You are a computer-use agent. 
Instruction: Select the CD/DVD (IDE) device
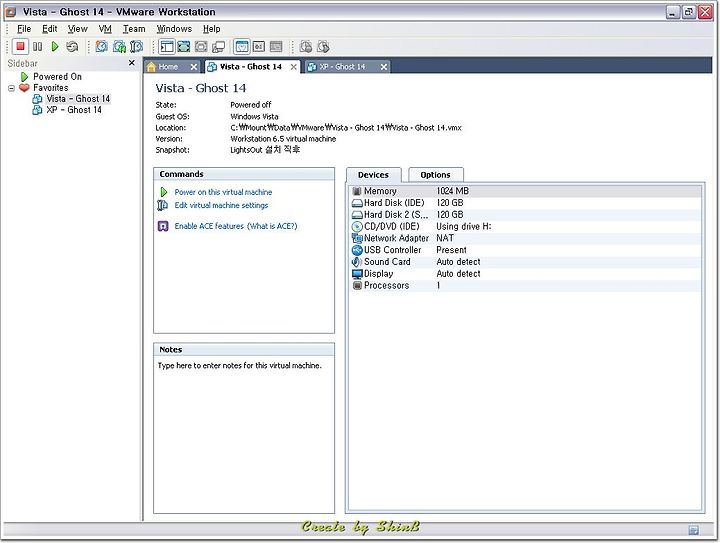click(x=526, y=226)
